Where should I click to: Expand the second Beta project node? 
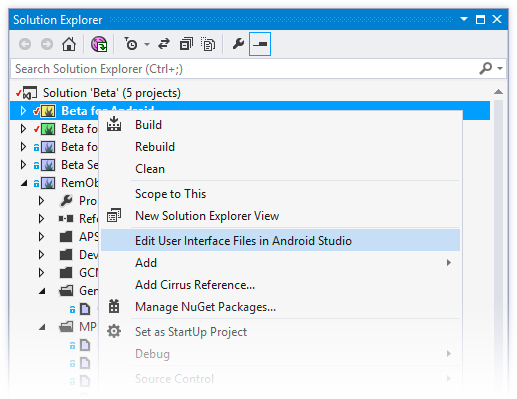[x=23, y=129]
